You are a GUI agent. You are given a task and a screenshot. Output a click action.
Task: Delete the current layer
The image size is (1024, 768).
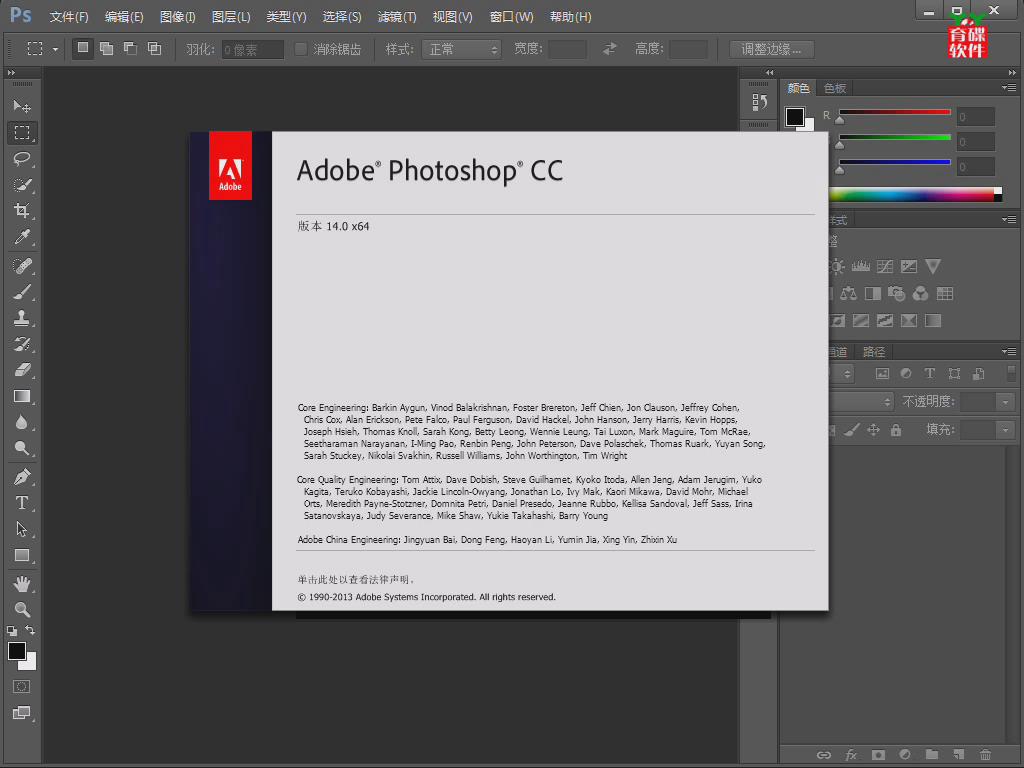(985, 754)
